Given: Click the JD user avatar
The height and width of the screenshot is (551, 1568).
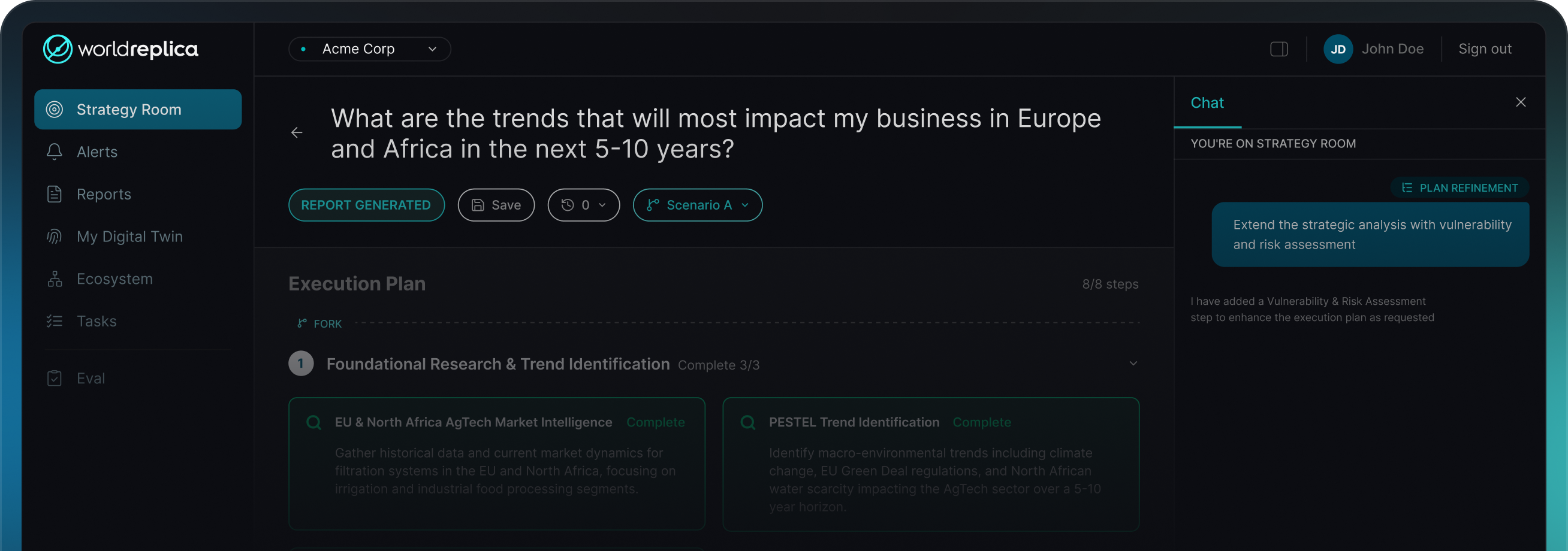Looking at the screenshot, I should (x=1338, y=49).
